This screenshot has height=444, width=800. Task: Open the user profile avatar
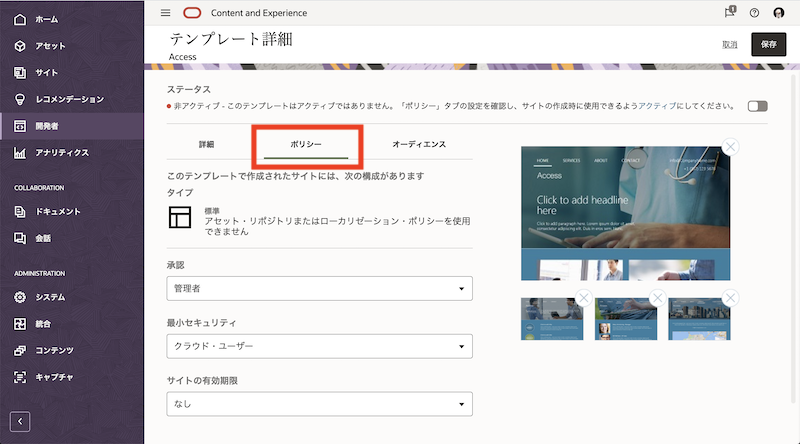point(779,13)
